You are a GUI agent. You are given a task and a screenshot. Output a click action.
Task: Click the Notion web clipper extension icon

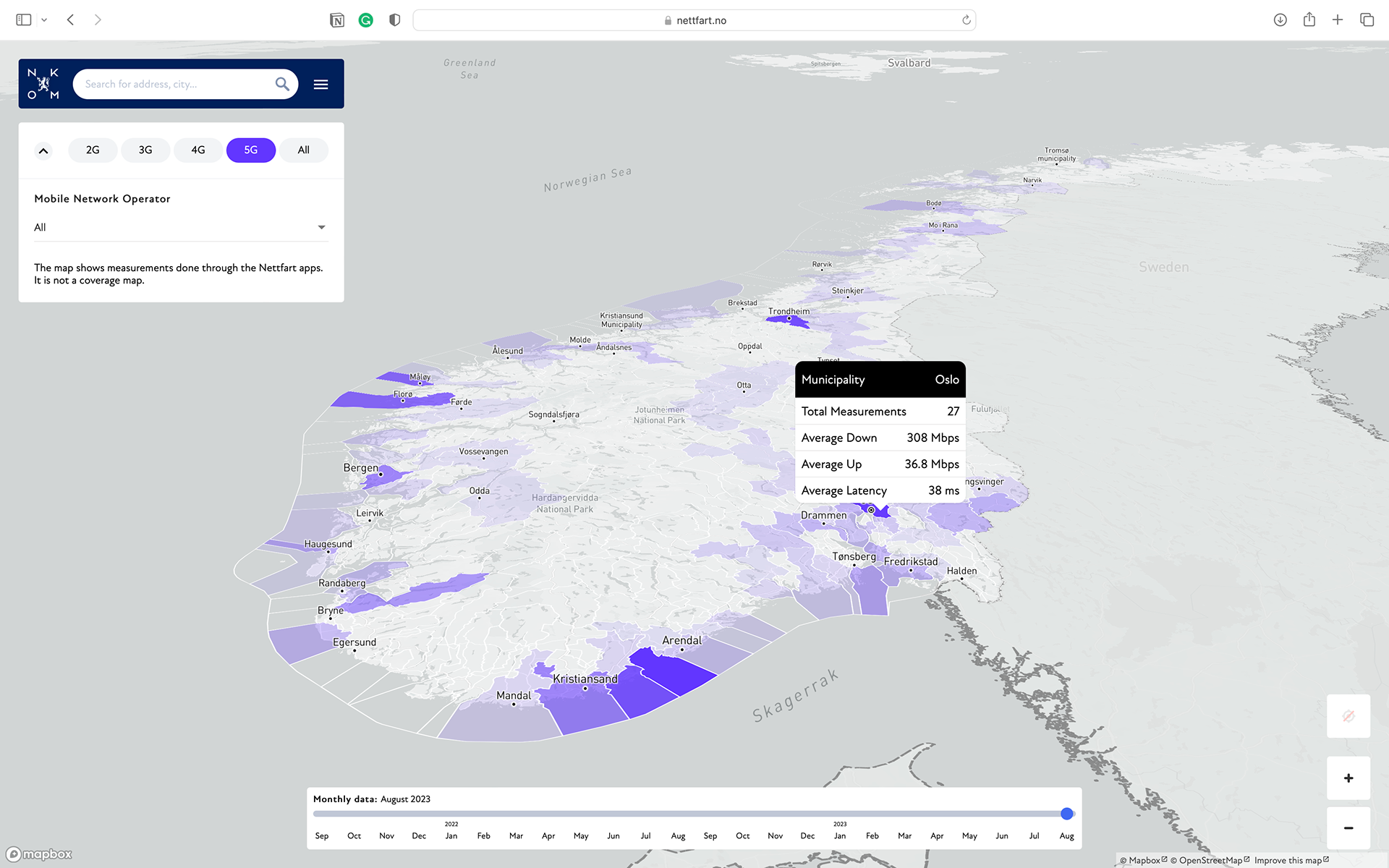337,20
